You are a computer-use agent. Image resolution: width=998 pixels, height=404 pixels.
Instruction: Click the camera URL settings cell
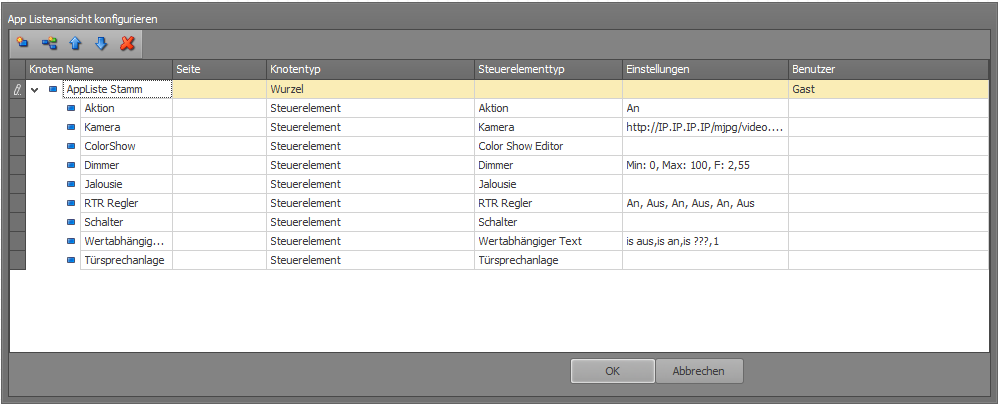click(705, 128)
